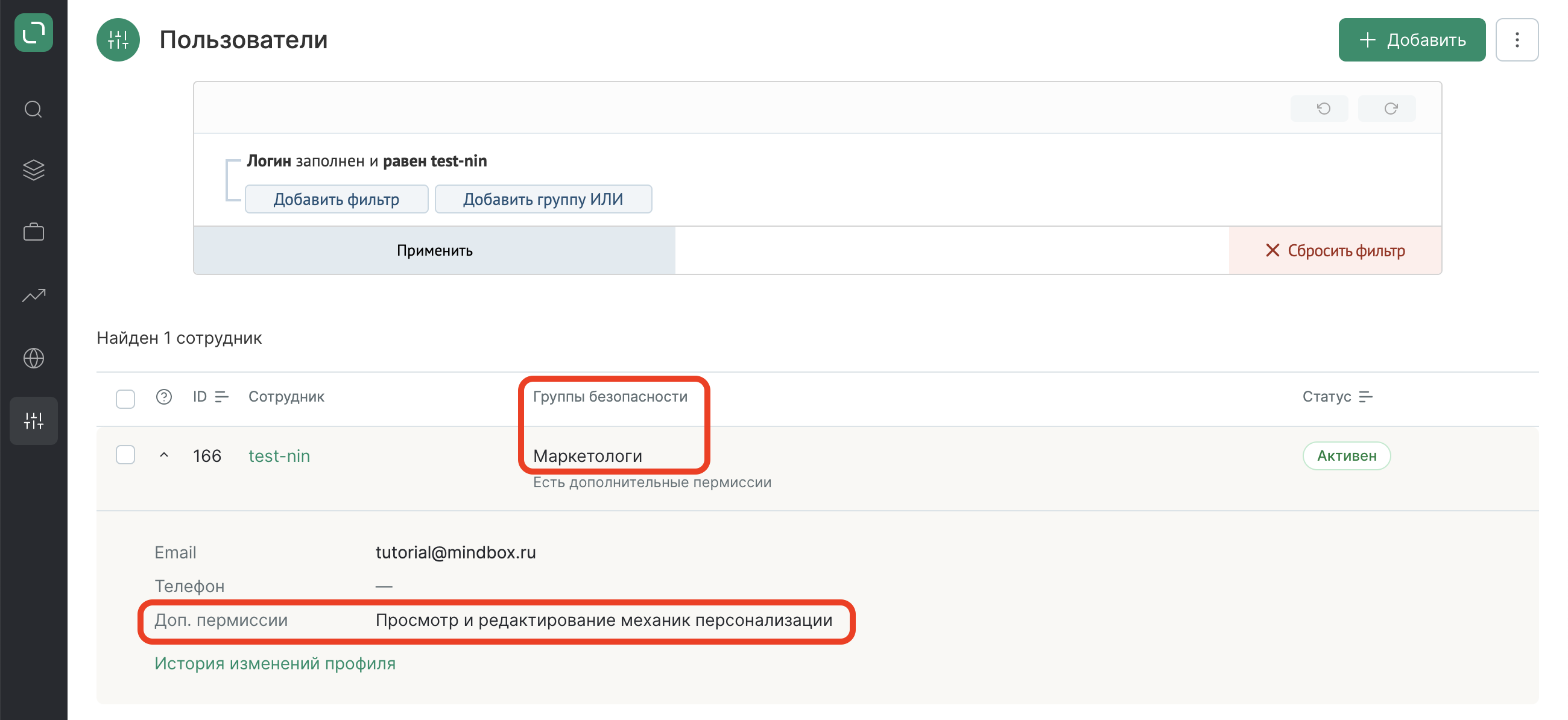Image resolution: width=1568 pixels, height=720 pixels.
Task: Open the analytics trend icon in the sidebar
Action: click(34, 295)
